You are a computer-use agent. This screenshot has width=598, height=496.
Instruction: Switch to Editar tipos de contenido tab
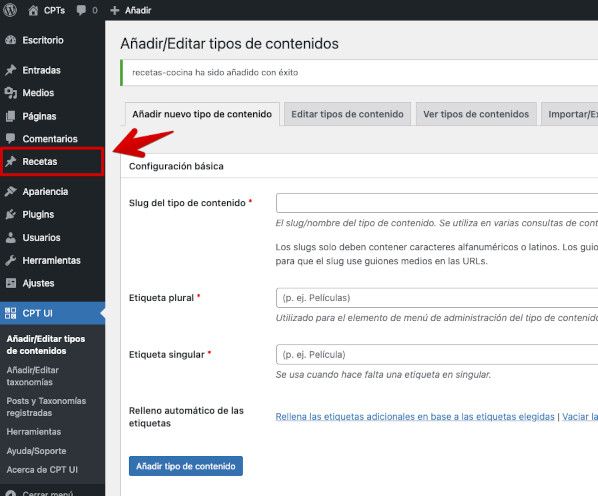347,114
